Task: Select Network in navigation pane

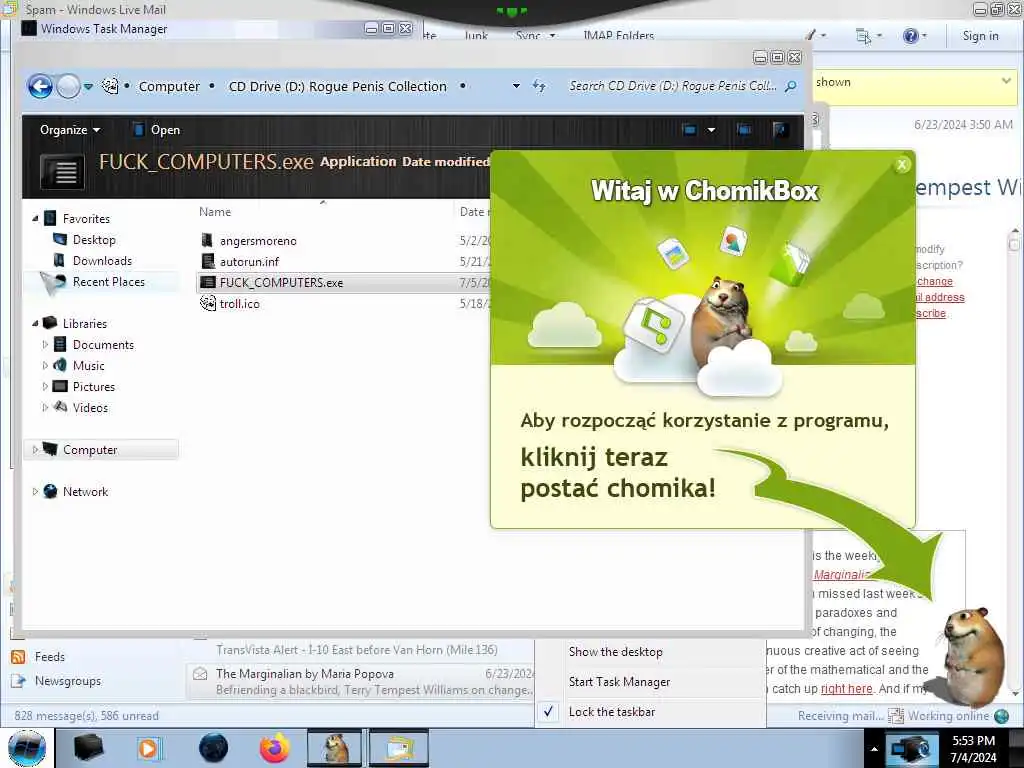Action: 85,491
